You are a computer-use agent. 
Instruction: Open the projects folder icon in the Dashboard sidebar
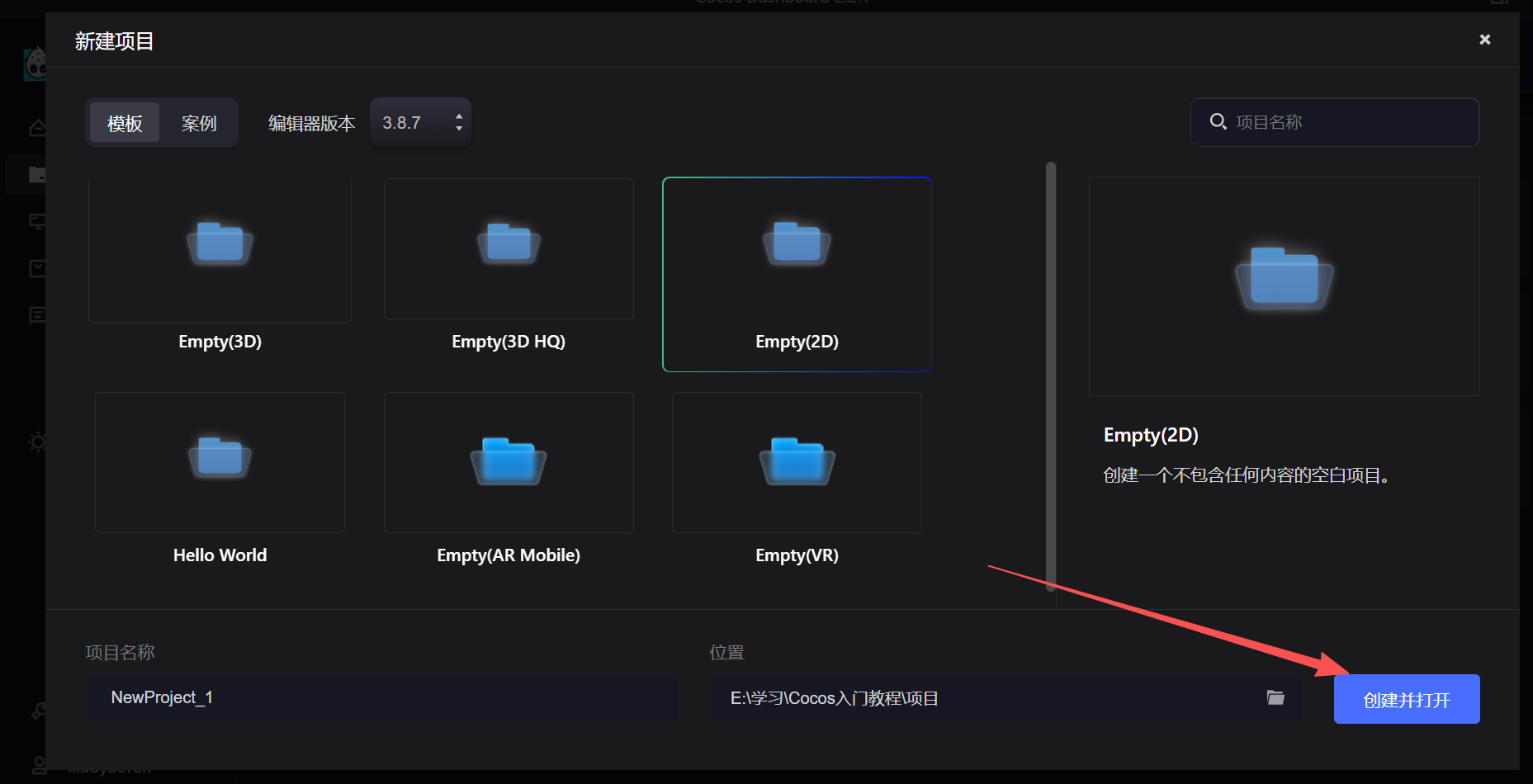36,174
